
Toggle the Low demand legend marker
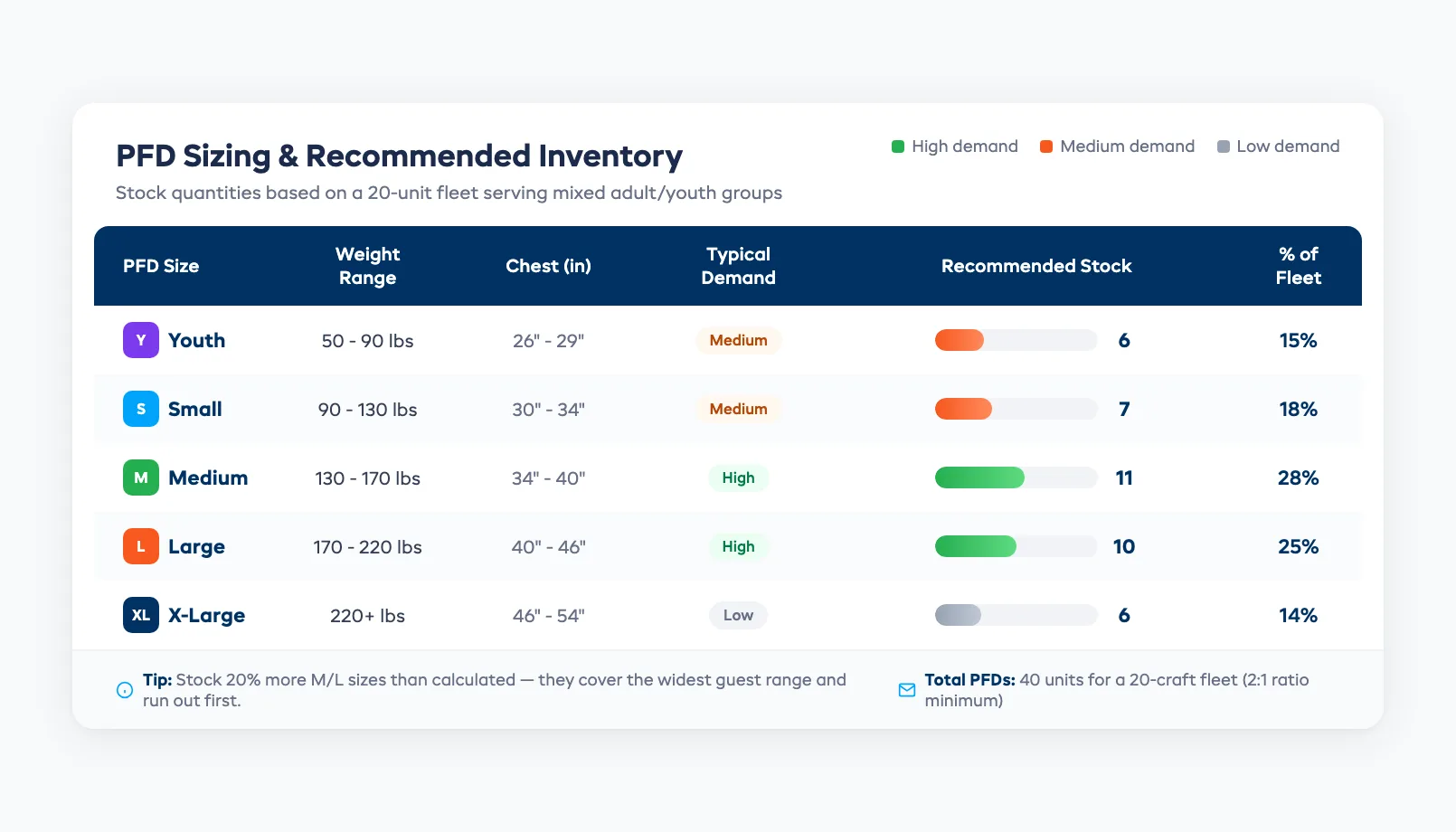[1223, 146]
